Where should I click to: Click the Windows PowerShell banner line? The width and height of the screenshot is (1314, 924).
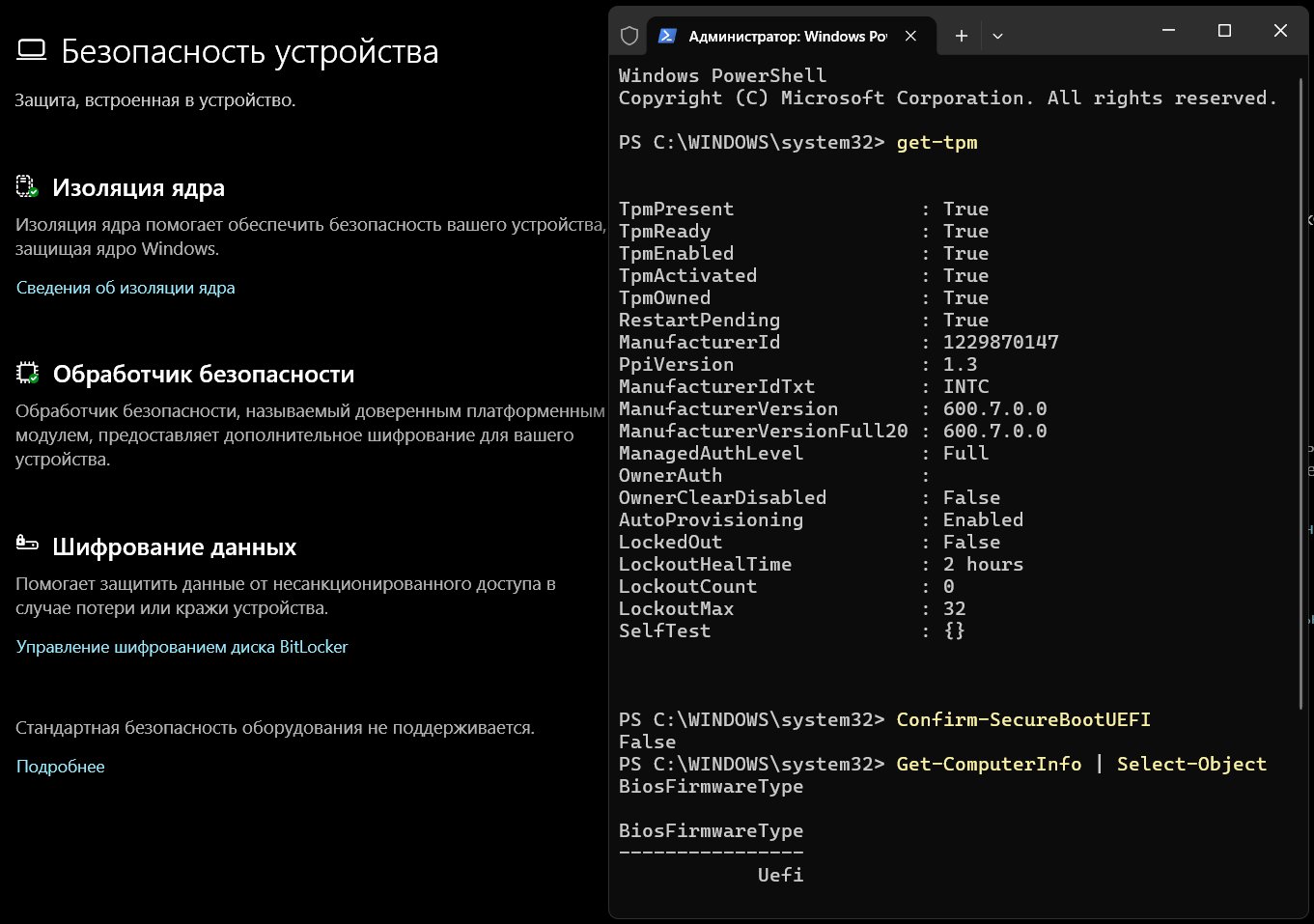723,76
